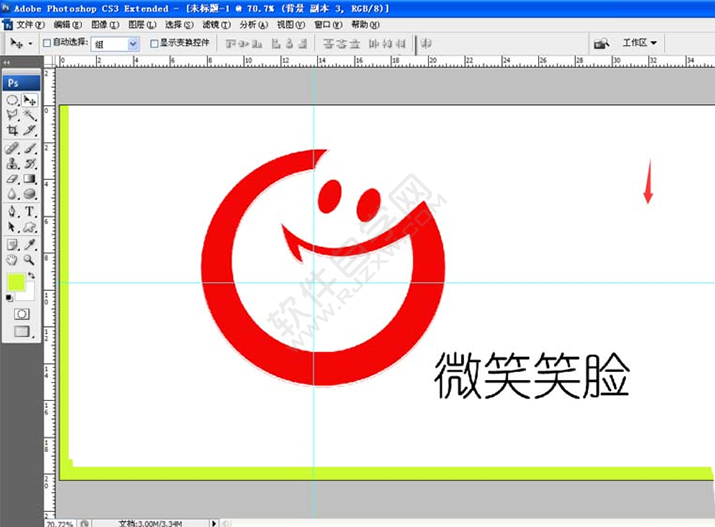Image resolution: width=715 pixels, height=527 pixels.
Task: Toggle Quick Mask mode button
Action: pyautogui.click(x=21, y=314)
